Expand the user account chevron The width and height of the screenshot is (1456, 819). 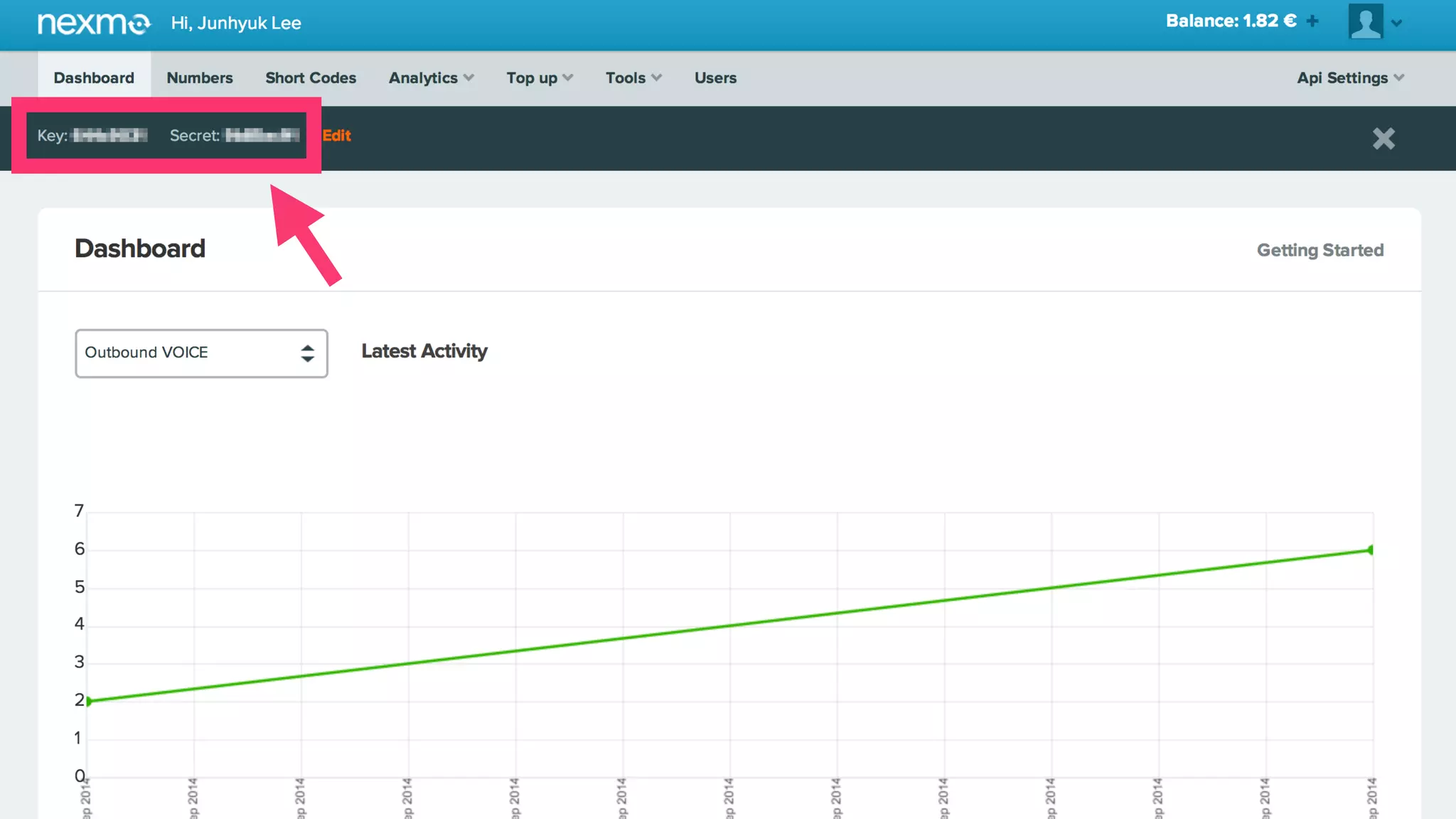click(1397, 23)
